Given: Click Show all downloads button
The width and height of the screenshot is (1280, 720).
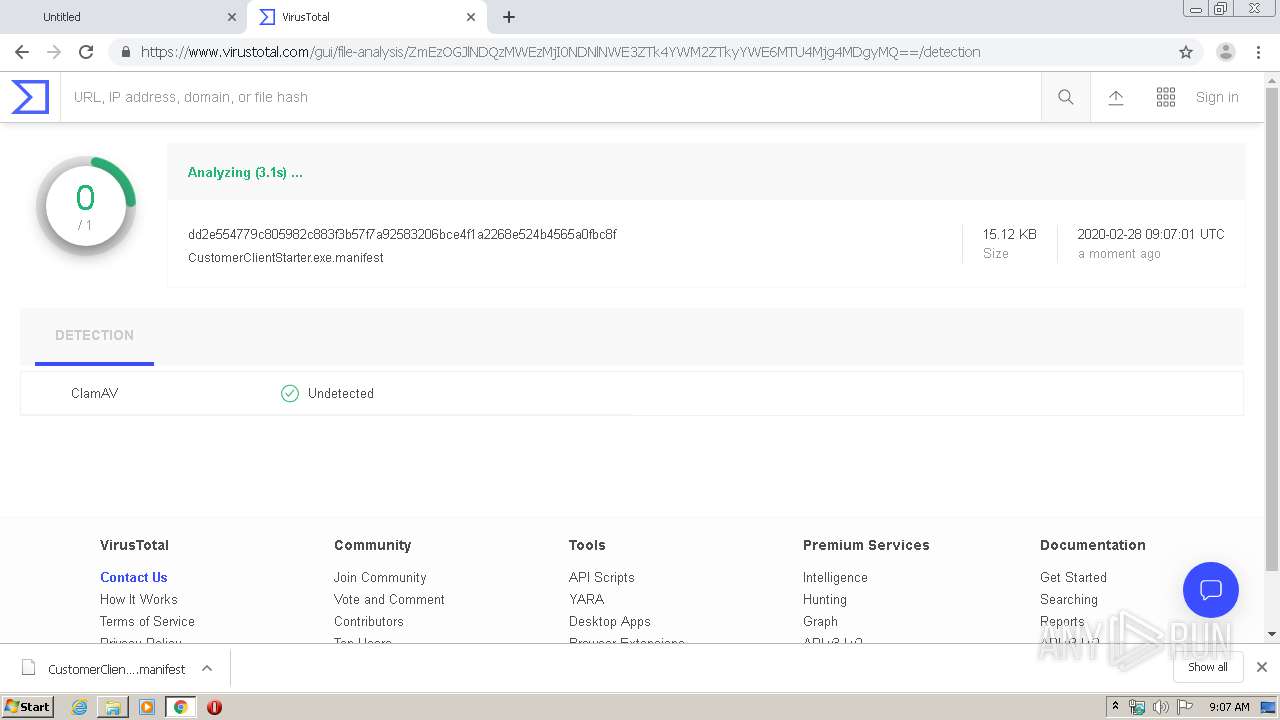Looking at the screenshot, I should click(1208, 667).
